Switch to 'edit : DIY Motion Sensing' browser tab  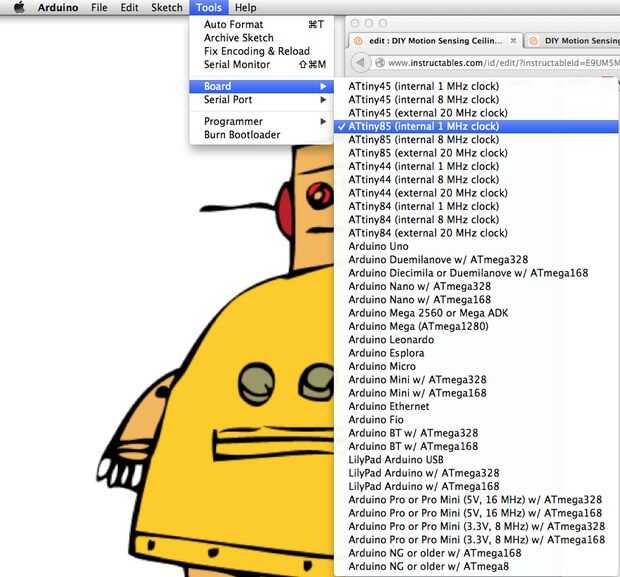tap(435, 41)
